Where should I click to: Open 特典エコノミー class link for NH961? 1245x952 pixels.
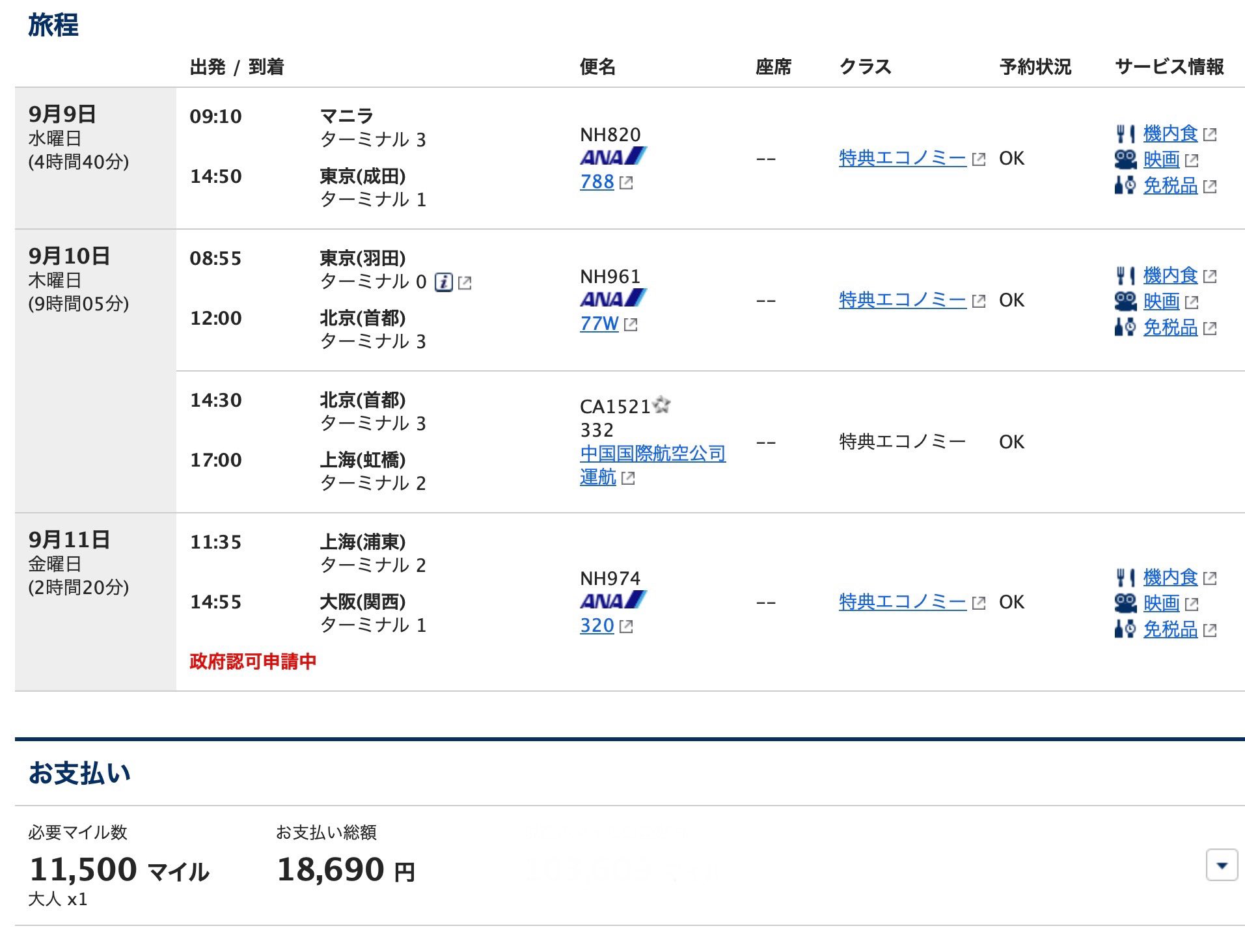pyautogui.click(x=903, y=300)
